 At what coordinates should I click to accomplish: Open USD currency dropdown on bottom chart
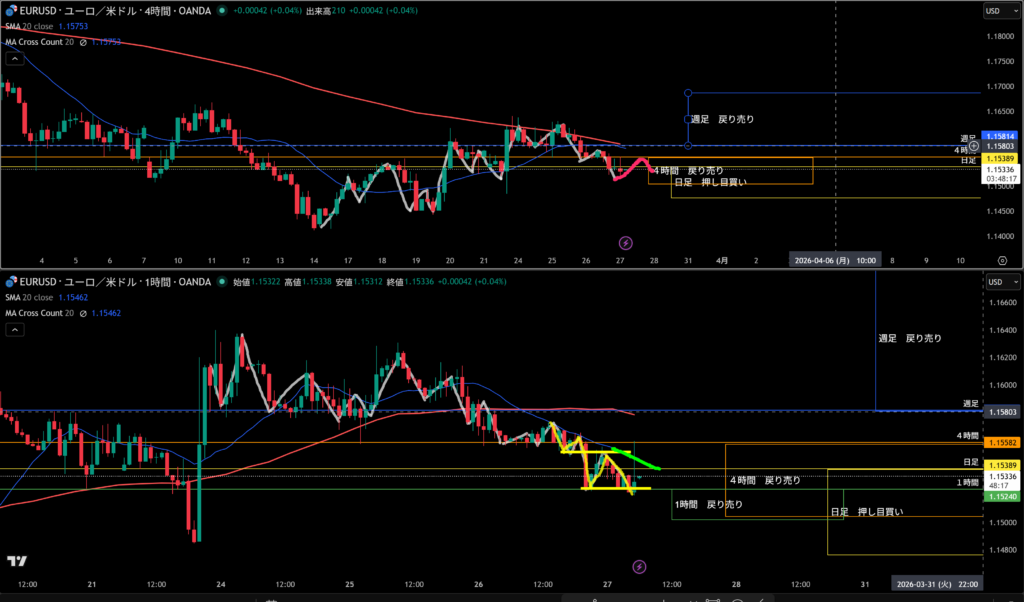[997, 281]
